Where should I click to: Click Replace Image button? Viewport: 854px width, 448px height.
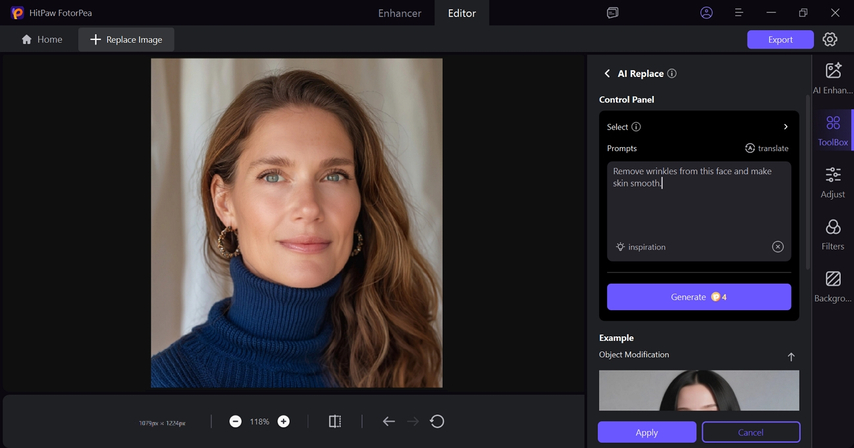coord(126,40)
